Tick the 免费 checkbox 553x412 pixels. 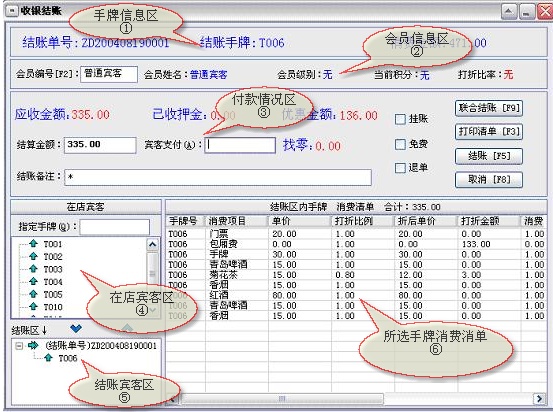400,144
